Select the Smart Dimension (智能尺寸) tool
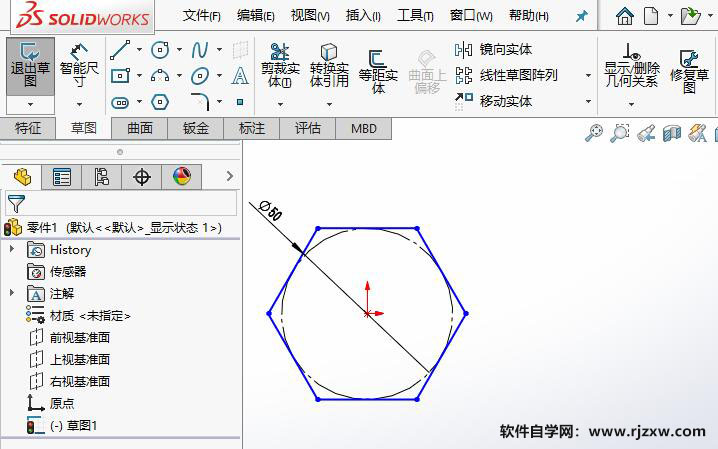 point(79,66)
